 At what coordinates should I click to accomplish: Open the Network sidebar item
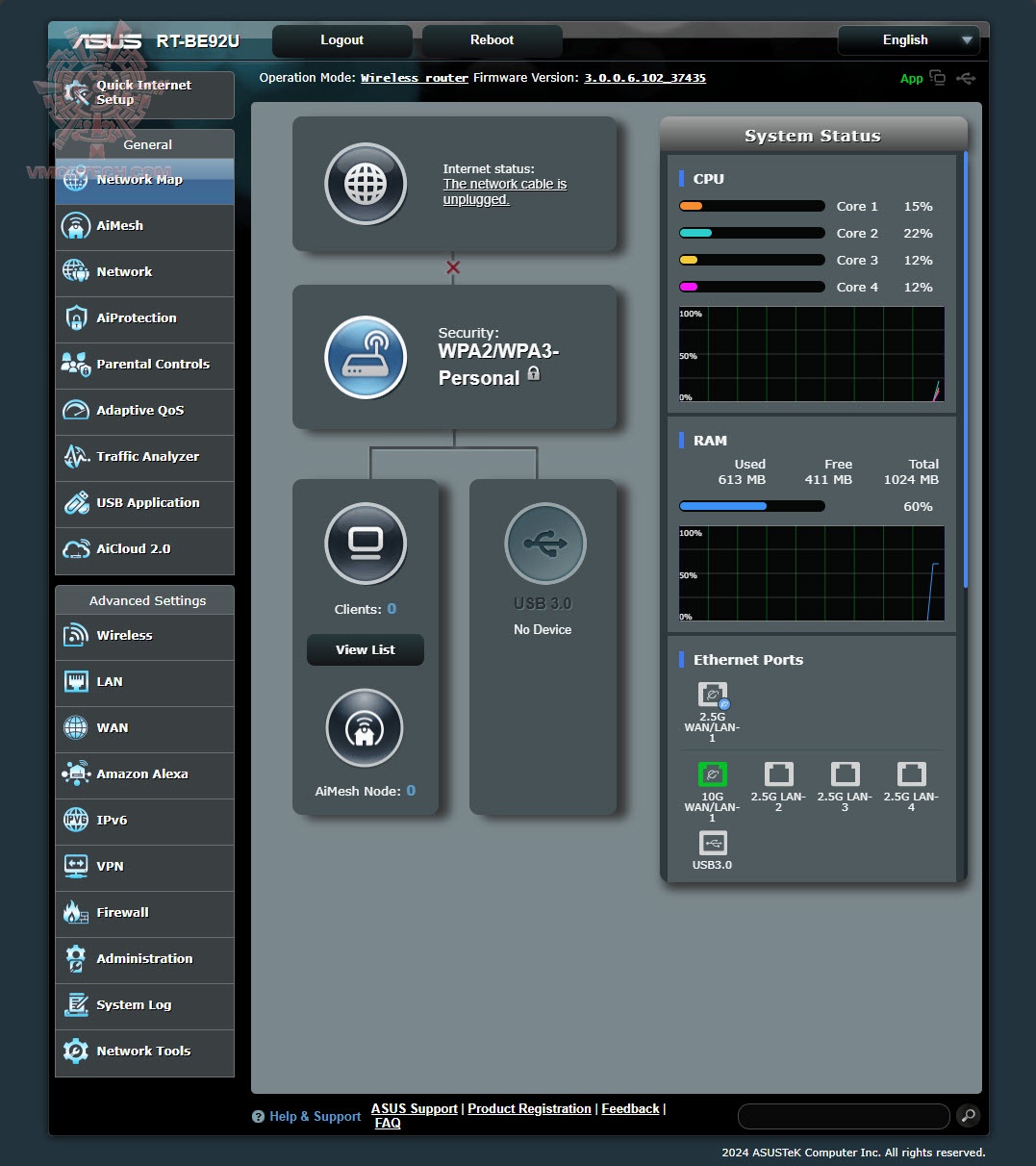(x=144, y=273)
